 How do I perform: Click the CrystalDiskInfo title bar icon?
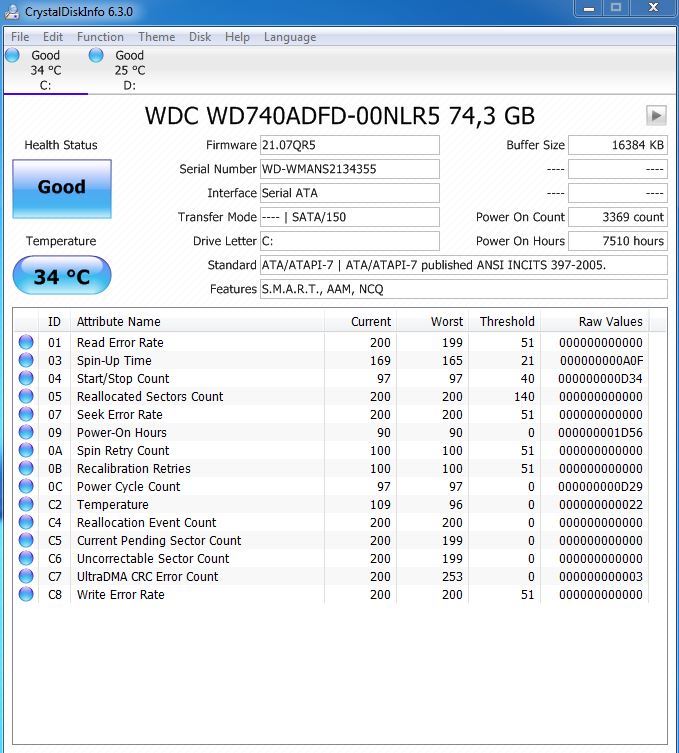pyautogui.click(x=12, y=12)
